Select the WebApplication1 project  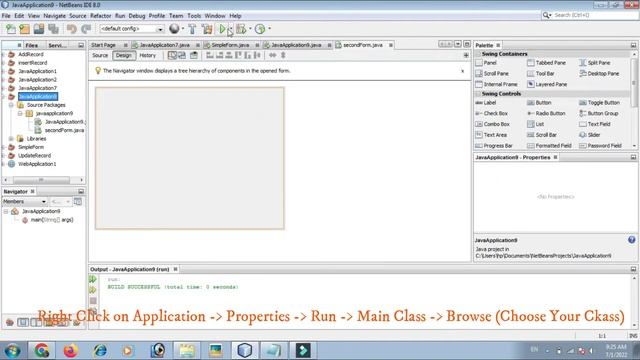37,164
